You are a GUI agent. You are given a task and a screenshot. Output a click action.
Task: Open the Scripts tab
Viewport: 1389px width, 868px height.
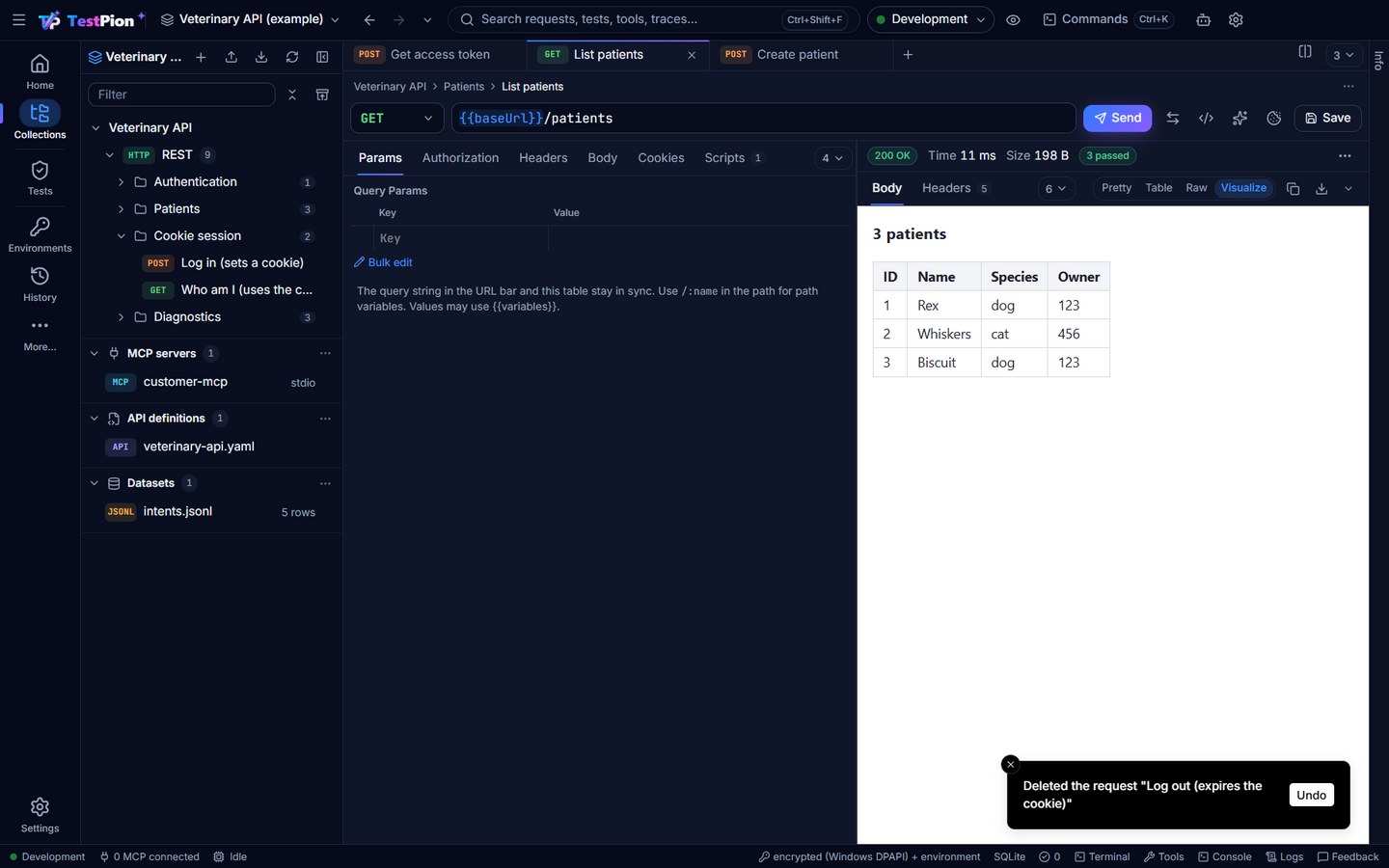coord(733,158)
